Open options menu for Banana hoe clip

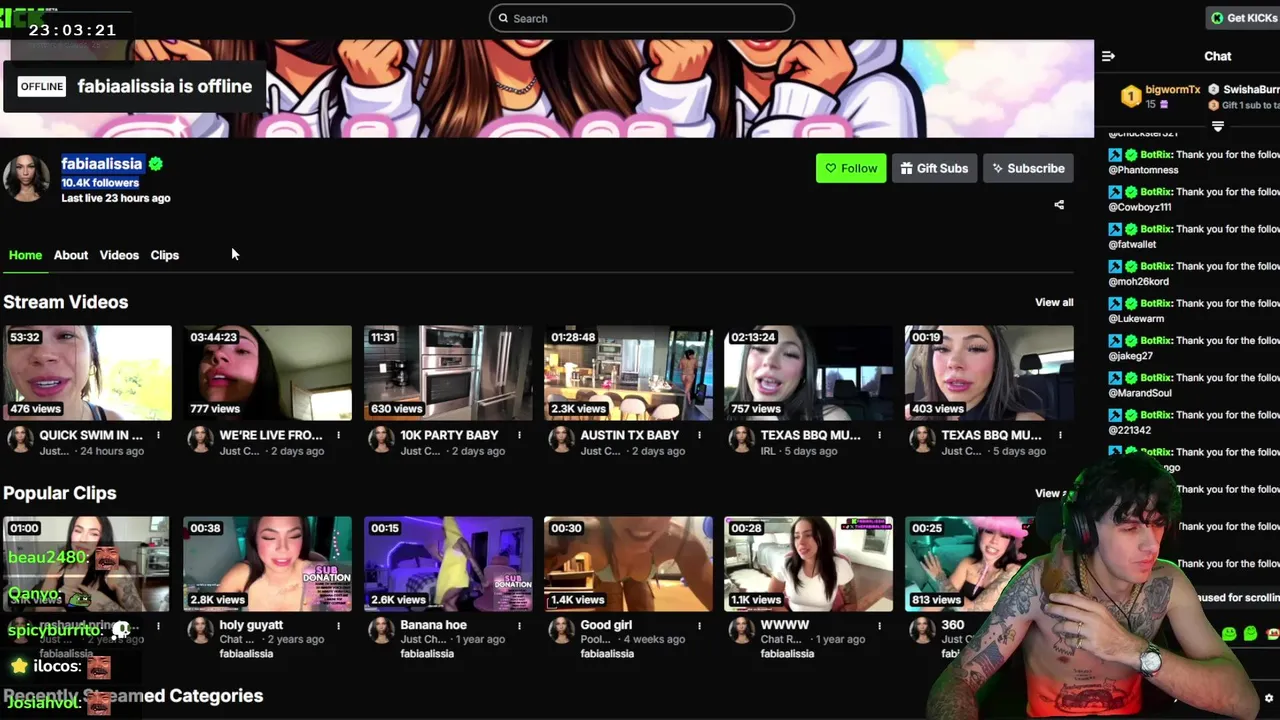tap(519, 626)
